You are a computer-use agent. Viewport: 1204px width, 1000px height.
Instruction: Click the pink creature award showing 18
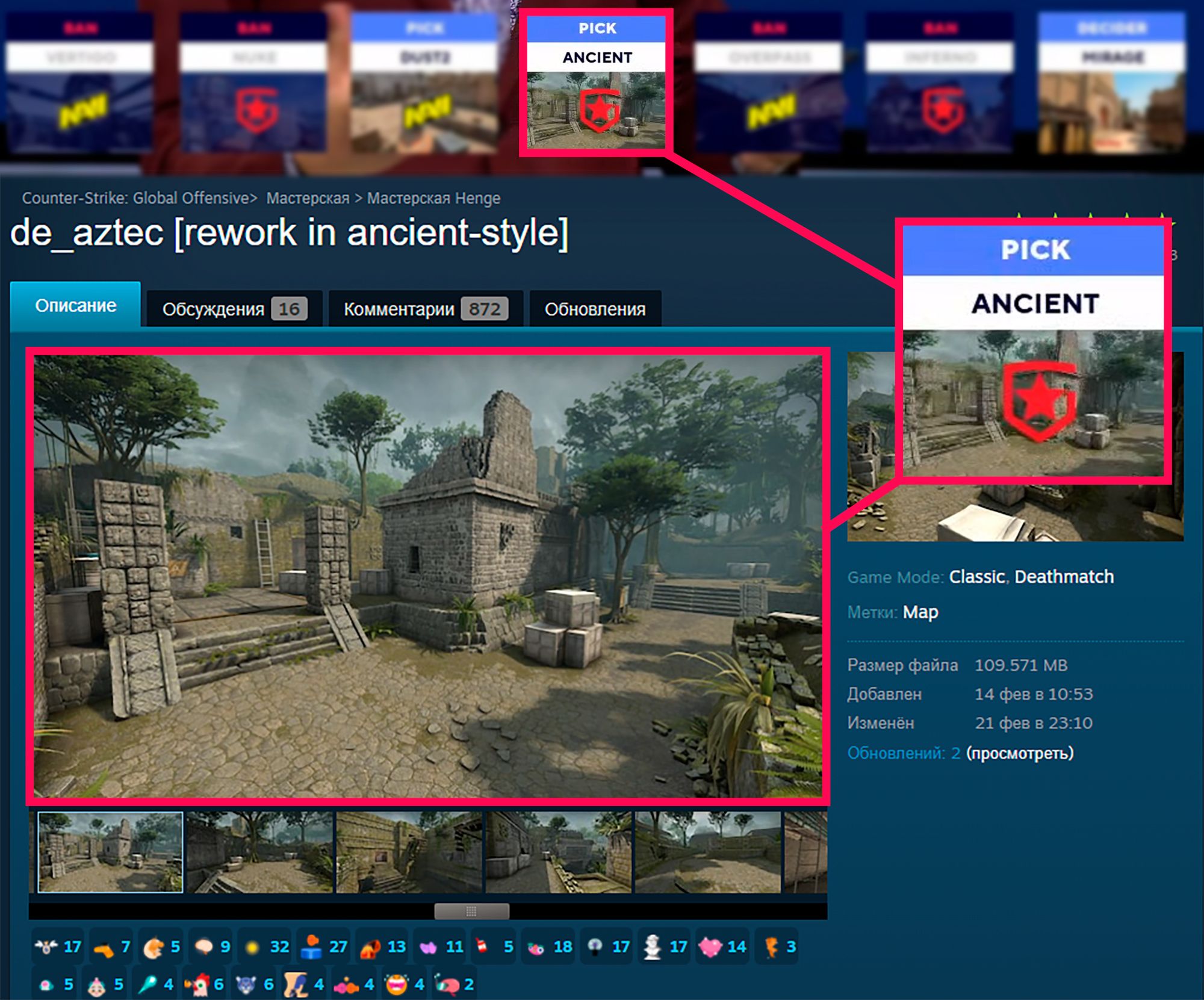(x=549, y=947)
